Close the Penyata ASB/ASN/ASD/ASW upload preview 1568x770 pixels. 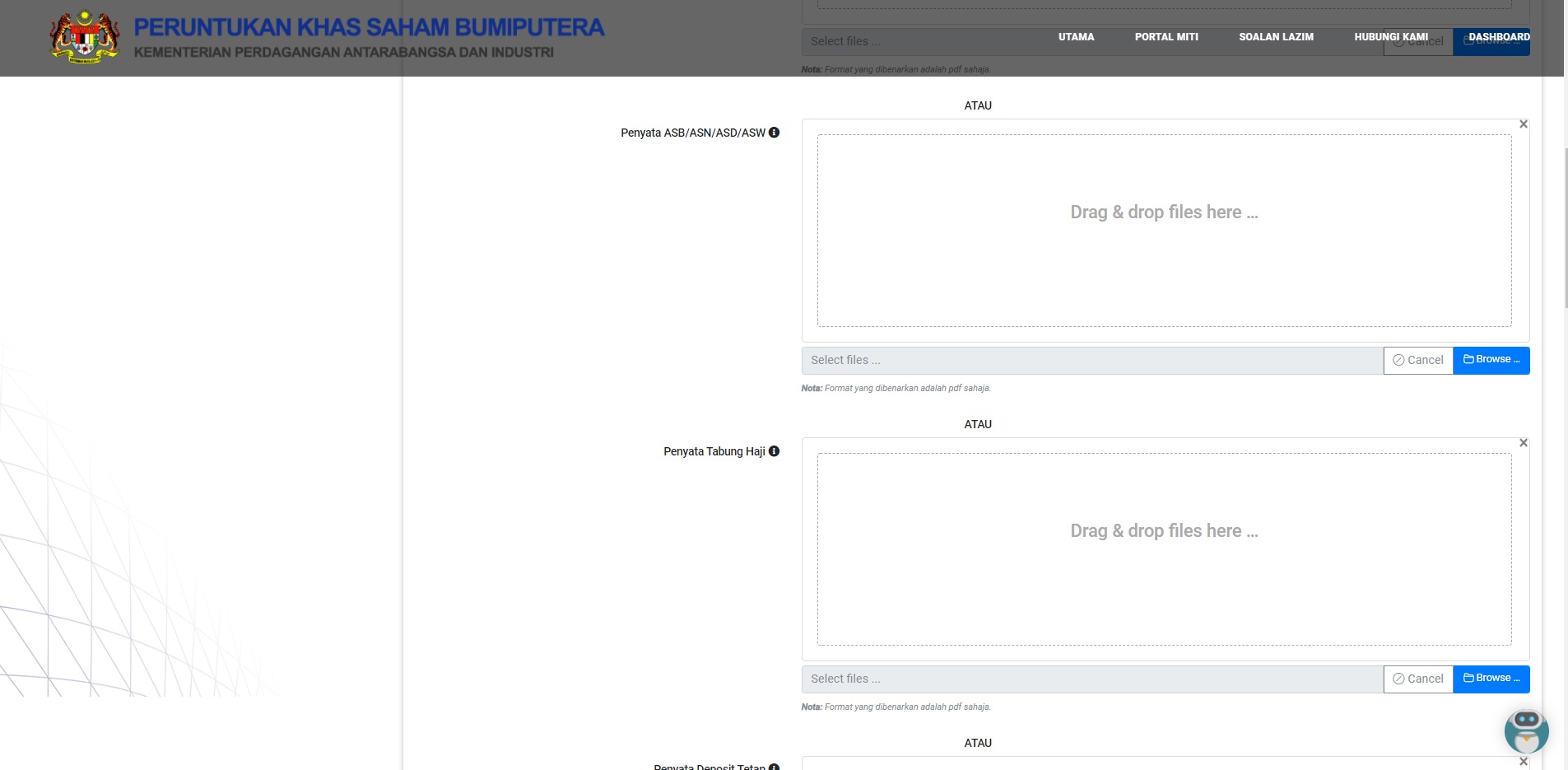point(1523,124)
